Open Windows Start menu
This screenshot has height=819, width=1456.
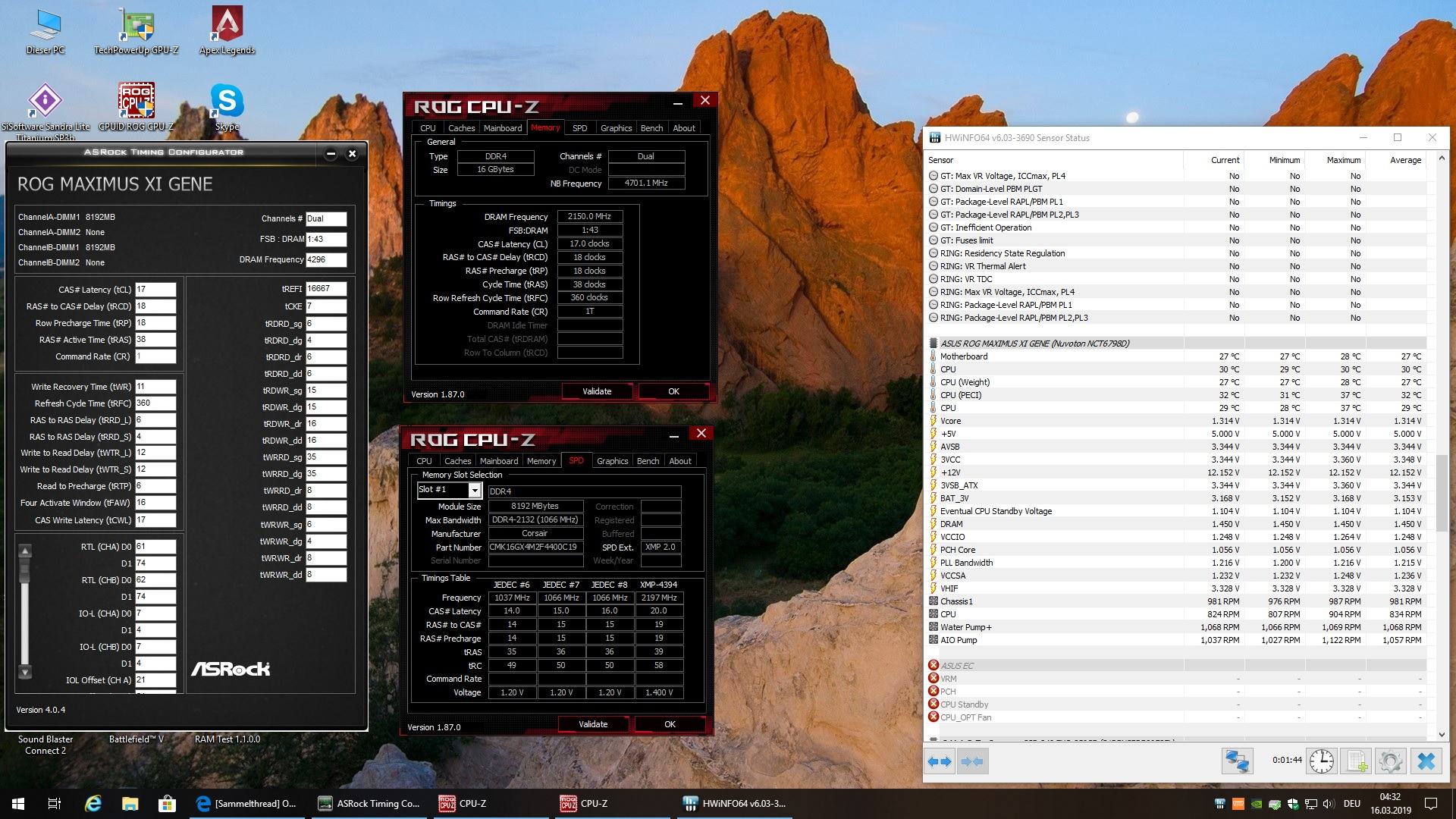tap(18, 803)
